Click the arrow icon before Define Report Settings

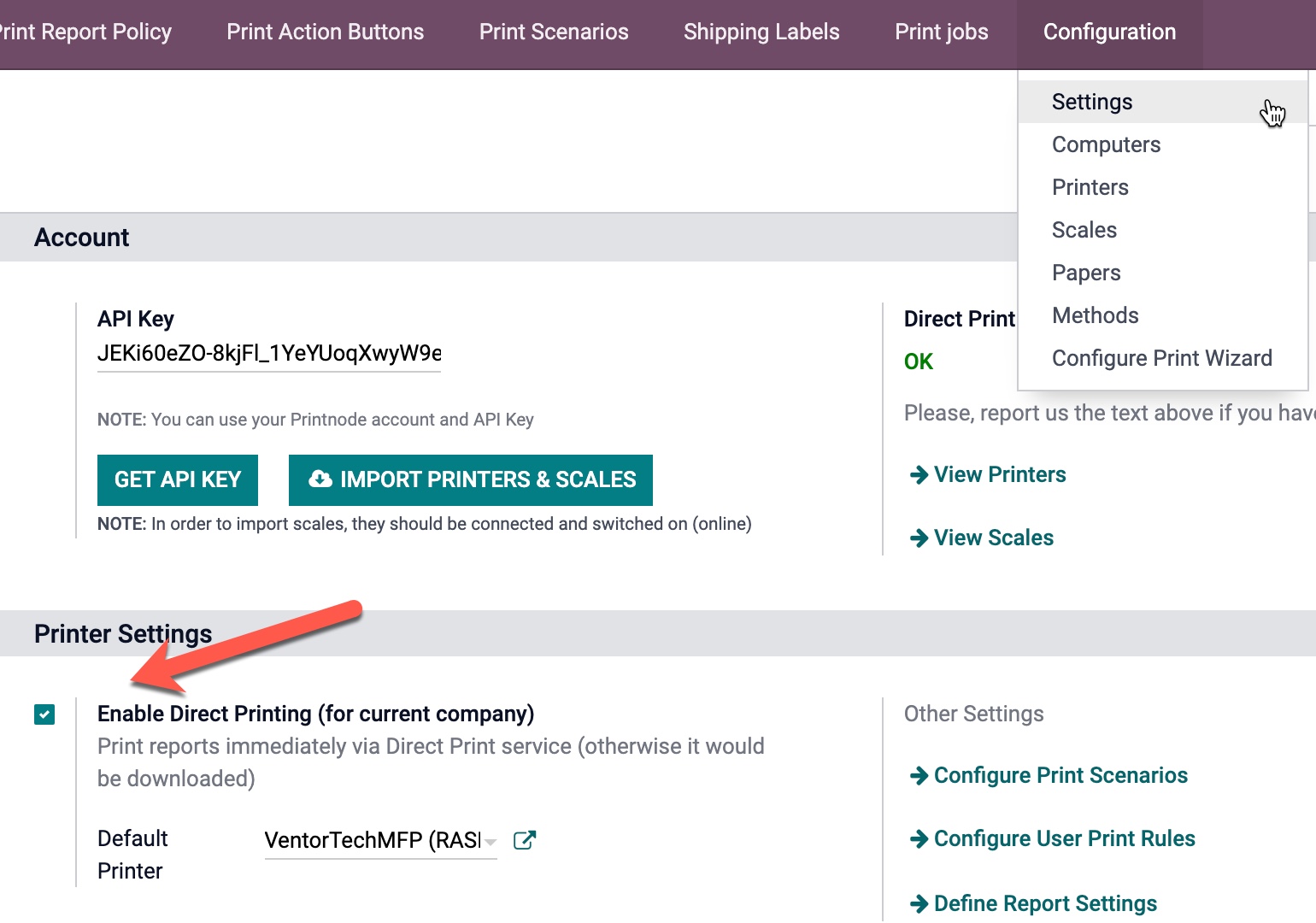[919, 902]
